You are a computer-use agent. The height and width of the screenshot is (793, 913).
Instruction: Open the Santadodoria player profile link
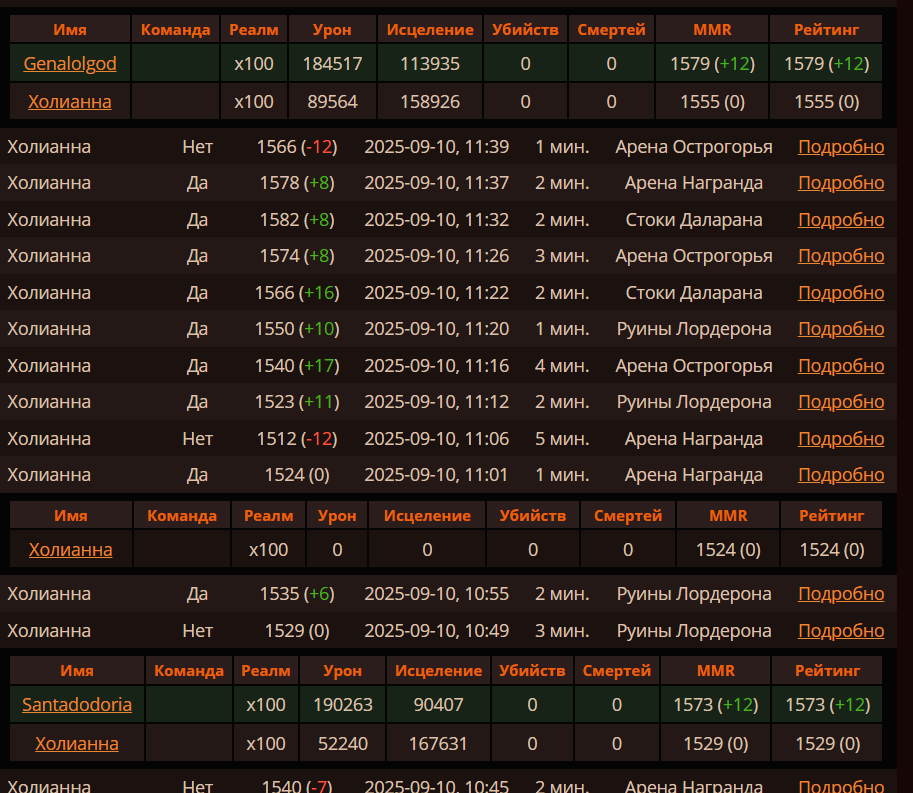[77, 705]
